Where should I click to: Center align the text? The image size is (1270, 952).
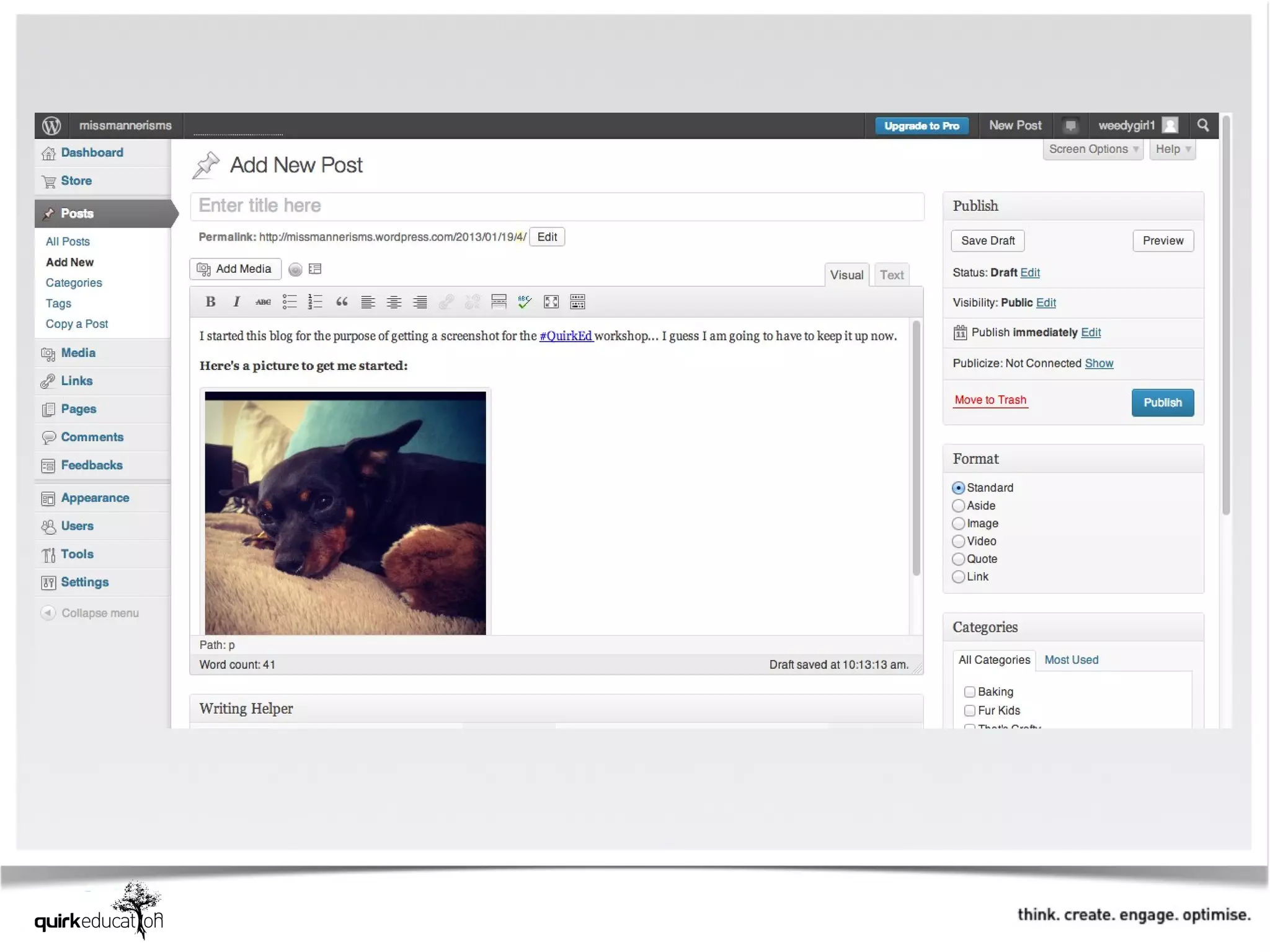[394, 302]
